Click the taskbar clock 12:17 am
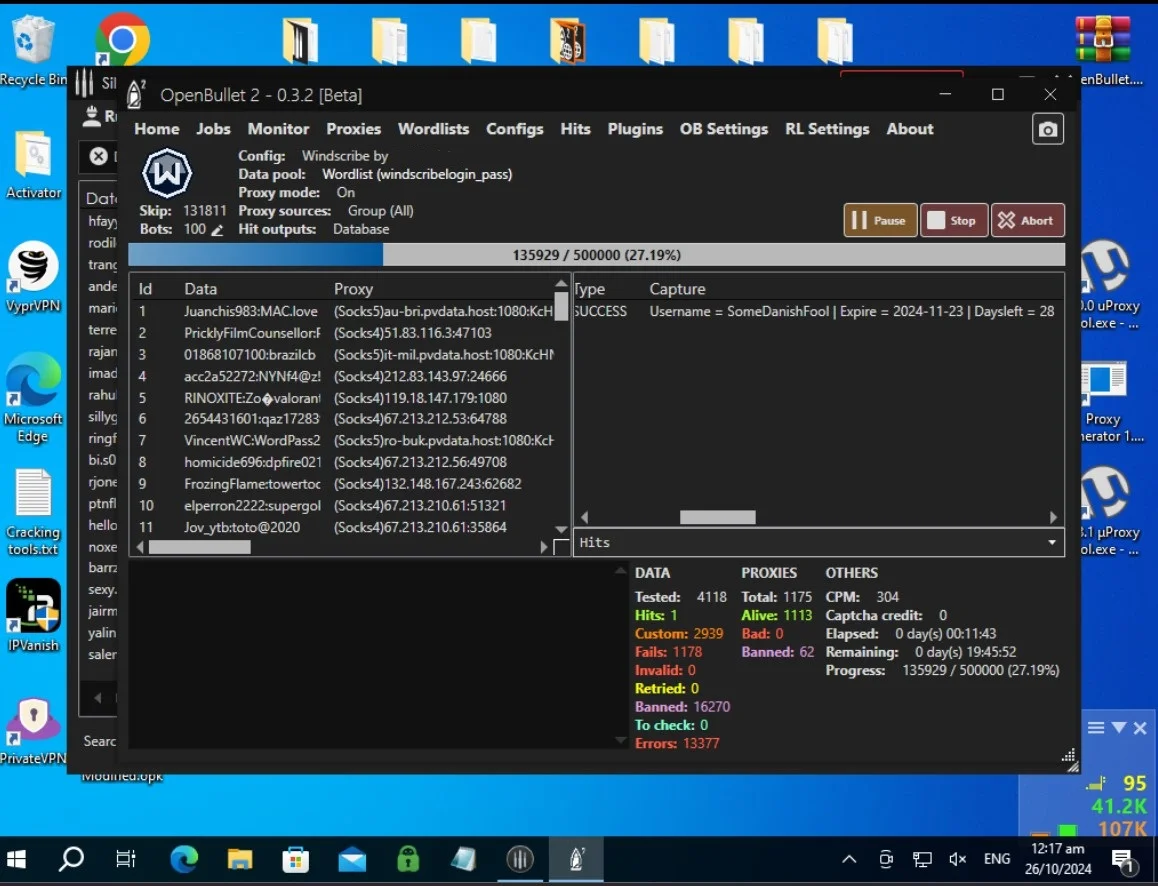 (x=1058, y=849)
